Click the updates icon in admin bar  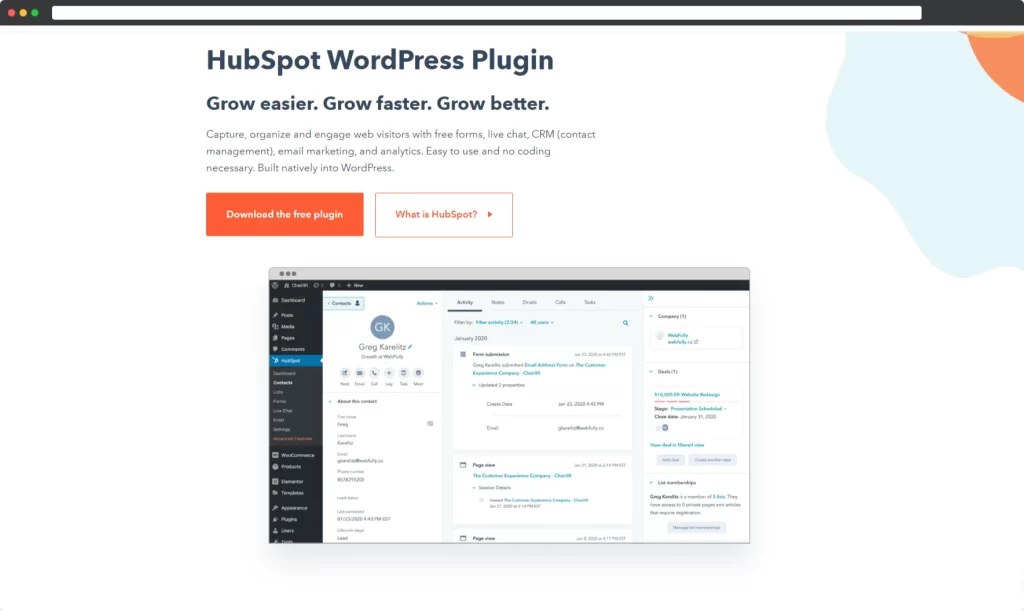pyautogui.click(x=316, y=285)
